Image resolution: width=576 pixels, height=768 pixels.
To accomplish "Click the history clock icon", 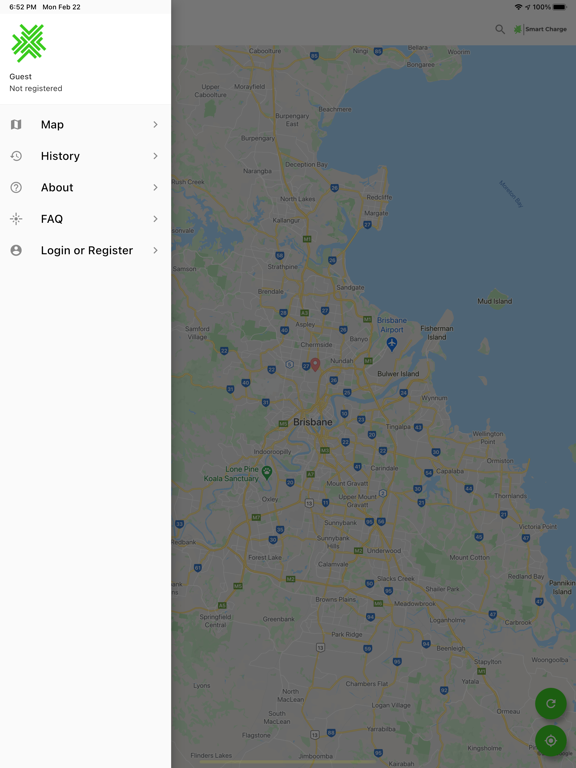I will tap(16, 156).
